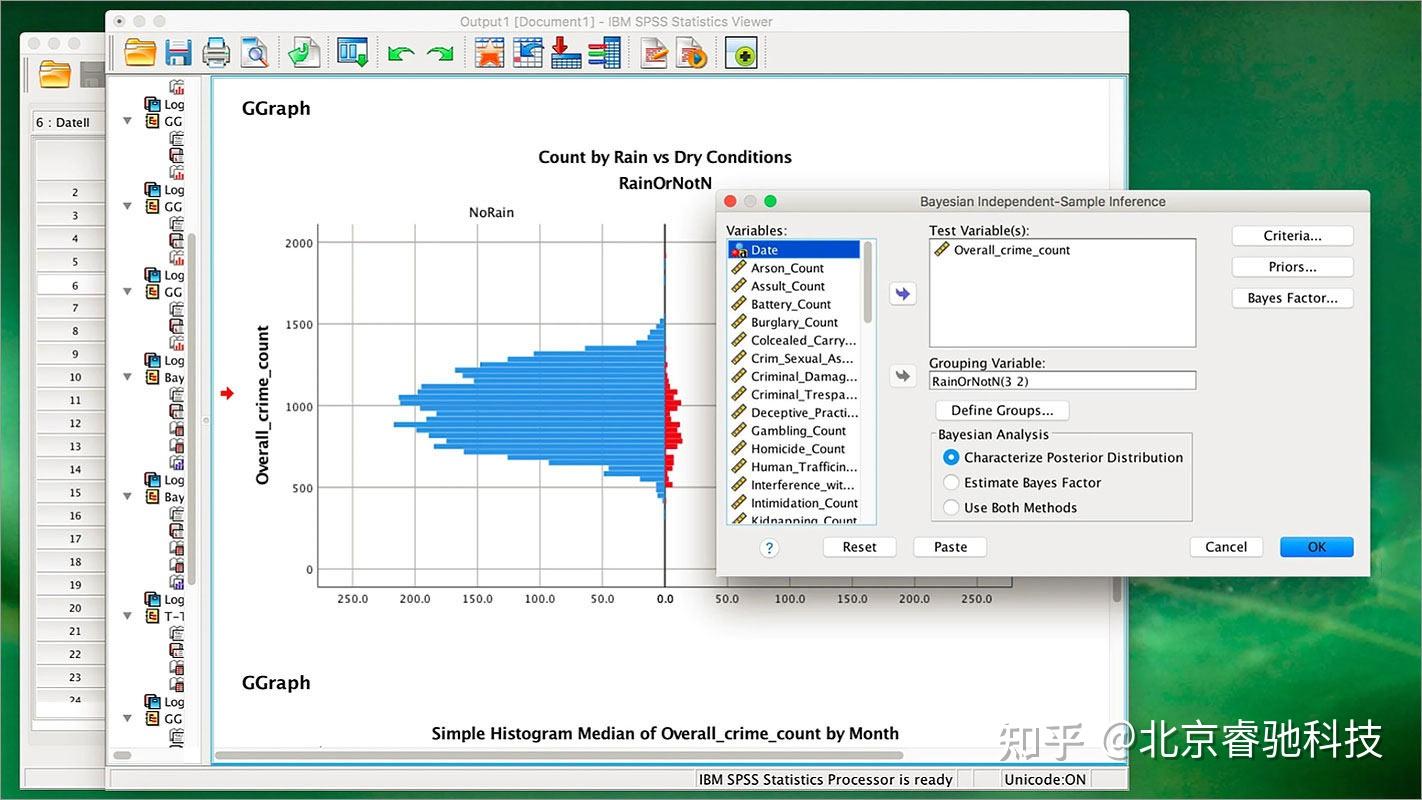
Task: Open Print Preview from the toolbar
Action: pos(254,53)
